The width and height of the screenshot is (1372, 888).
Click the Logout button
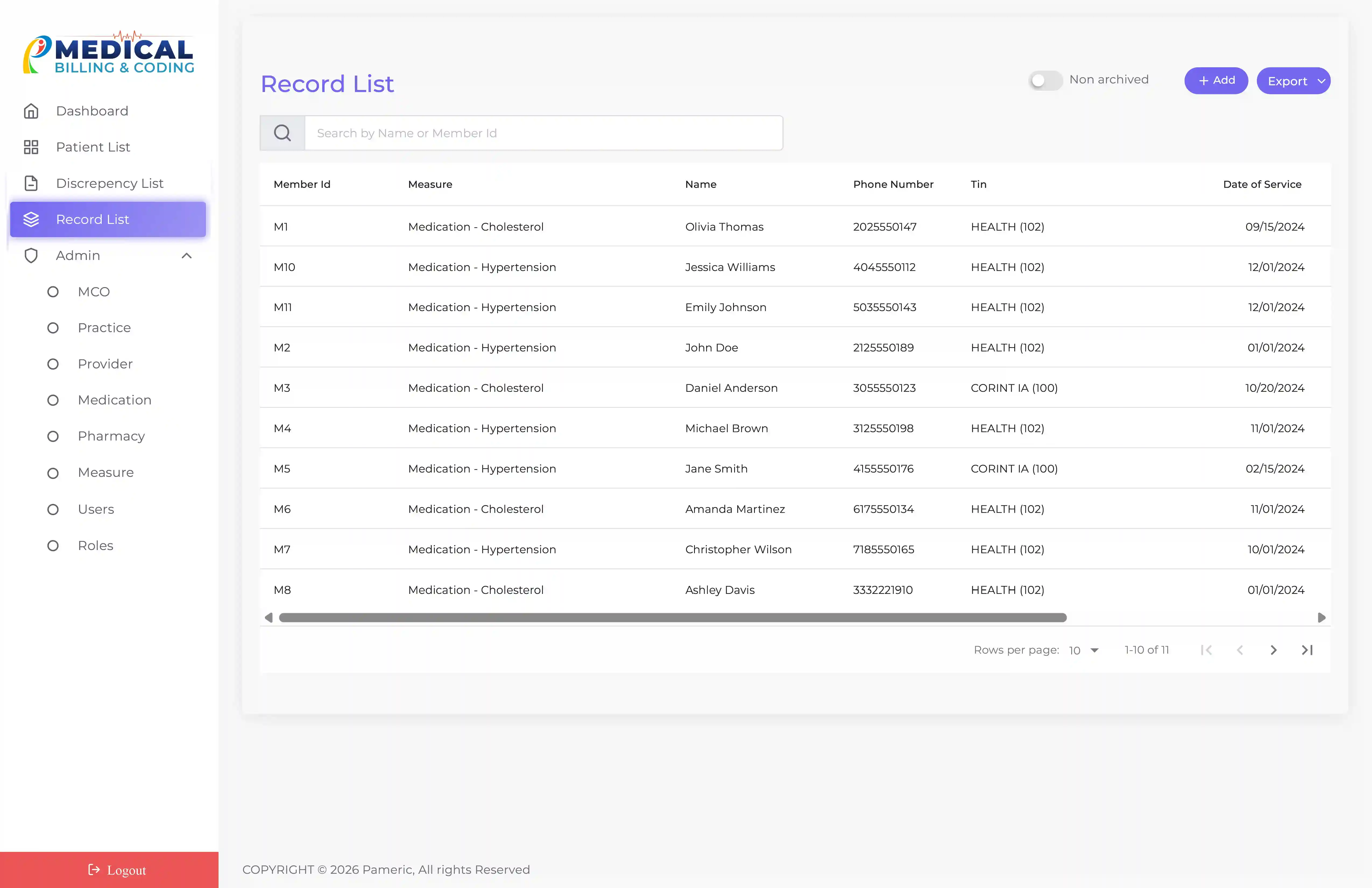(109, 869)
